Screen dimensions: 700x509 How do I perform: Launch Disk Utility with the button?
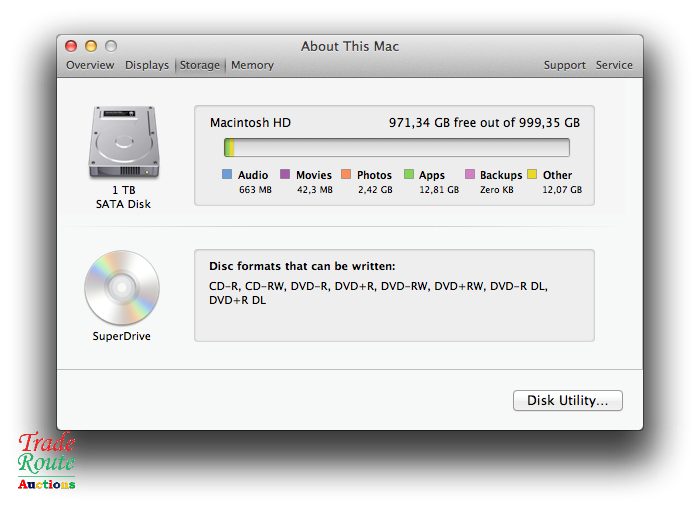568,401
